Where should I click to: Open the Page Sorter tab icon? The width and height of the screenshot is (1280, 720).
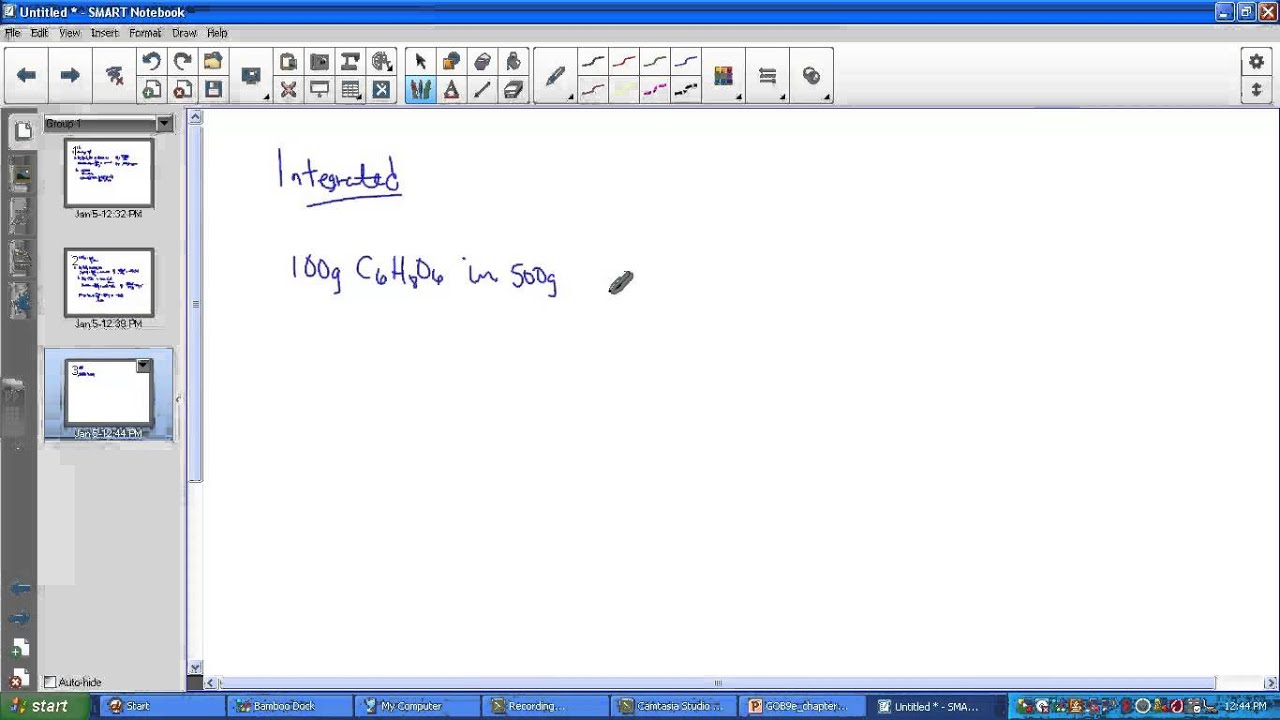[21, 130]
